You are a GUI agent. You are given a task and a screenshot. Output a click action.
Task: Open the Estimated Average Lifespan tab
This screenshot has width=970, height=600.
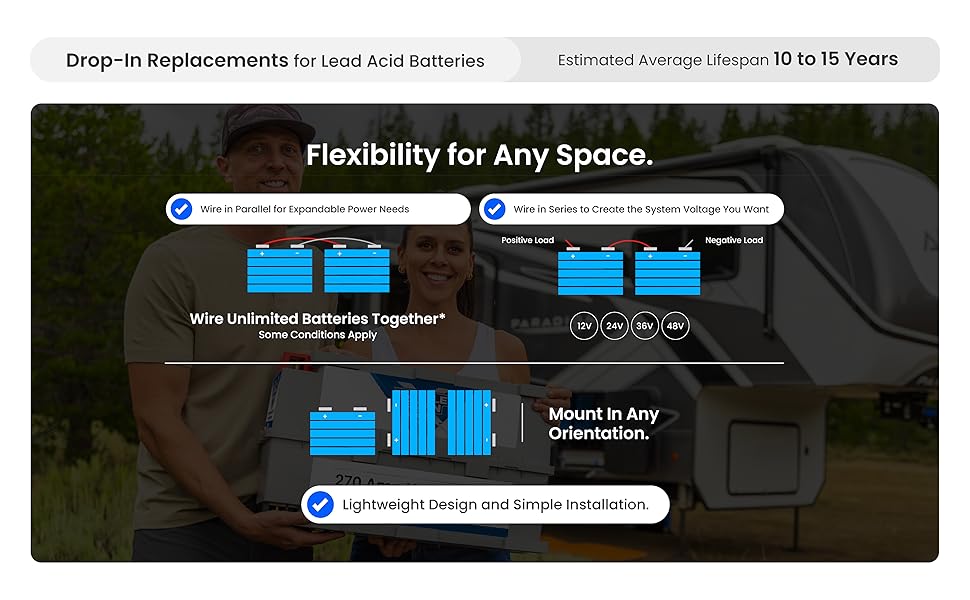[x=727, y=60]
